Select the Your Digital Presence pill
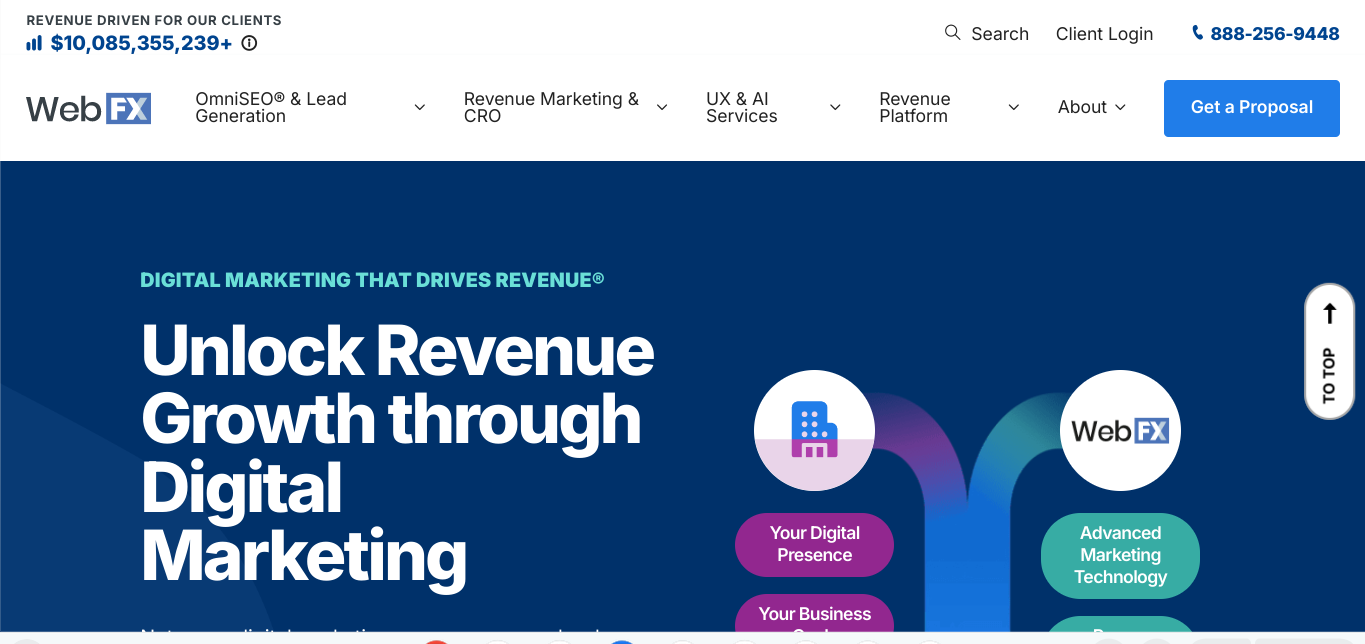 pyautogui.click(x=814, y=544)
